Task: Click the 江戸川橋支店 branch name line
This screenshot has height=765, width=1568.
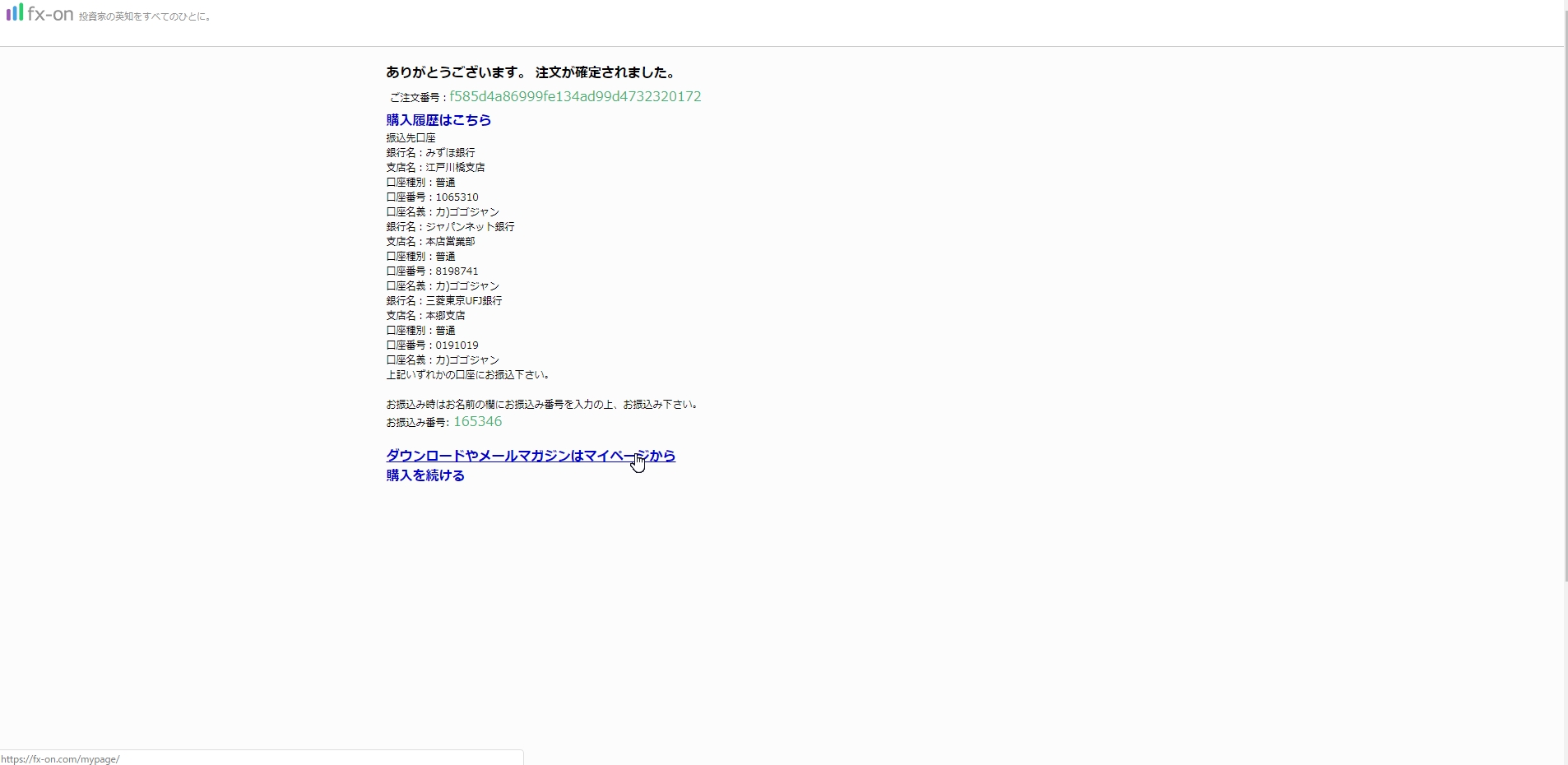Action: (435, 168)
